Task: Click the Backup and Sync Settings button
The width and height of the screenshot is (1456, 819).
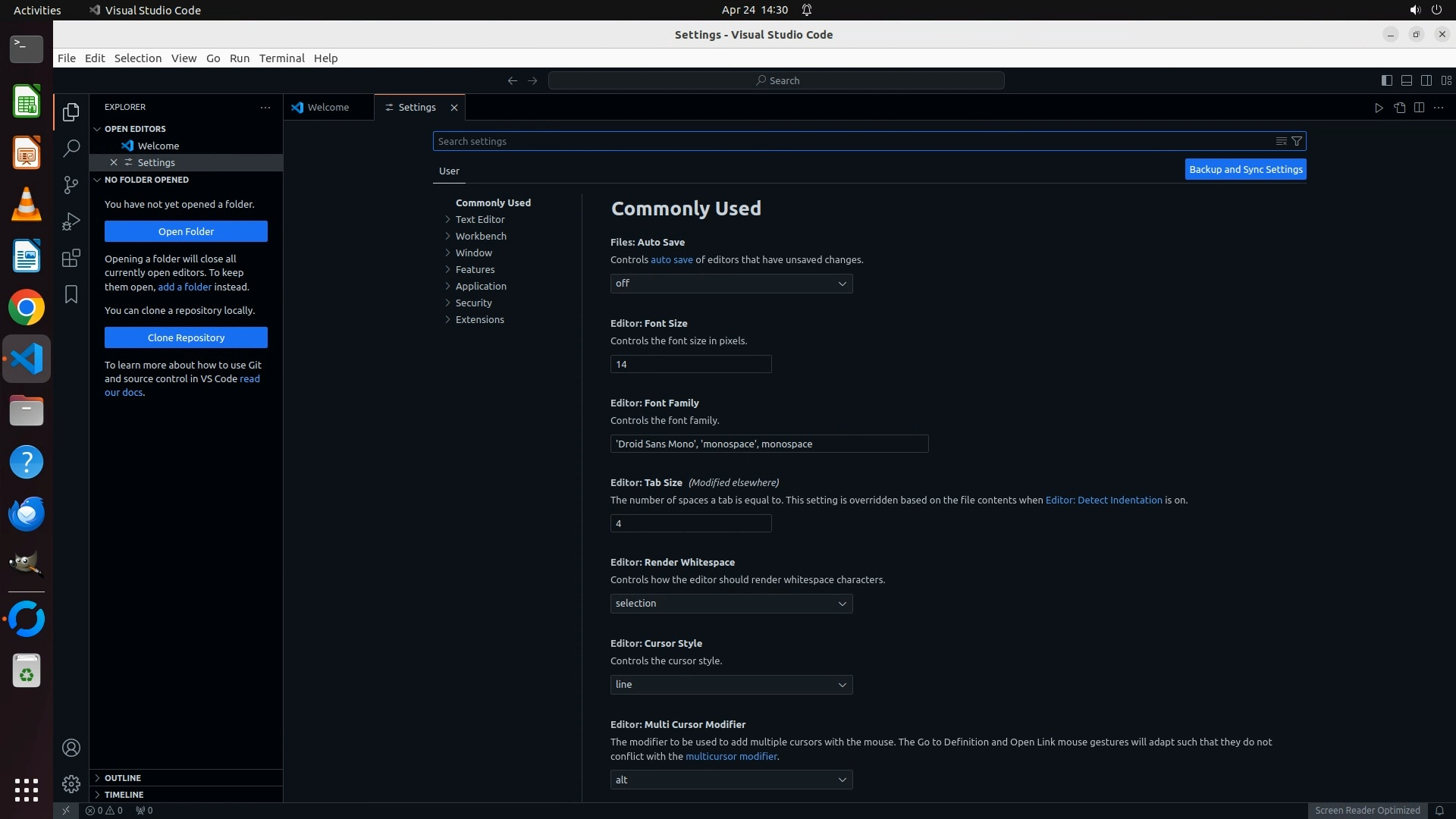Action: (x=1245, y=170)
